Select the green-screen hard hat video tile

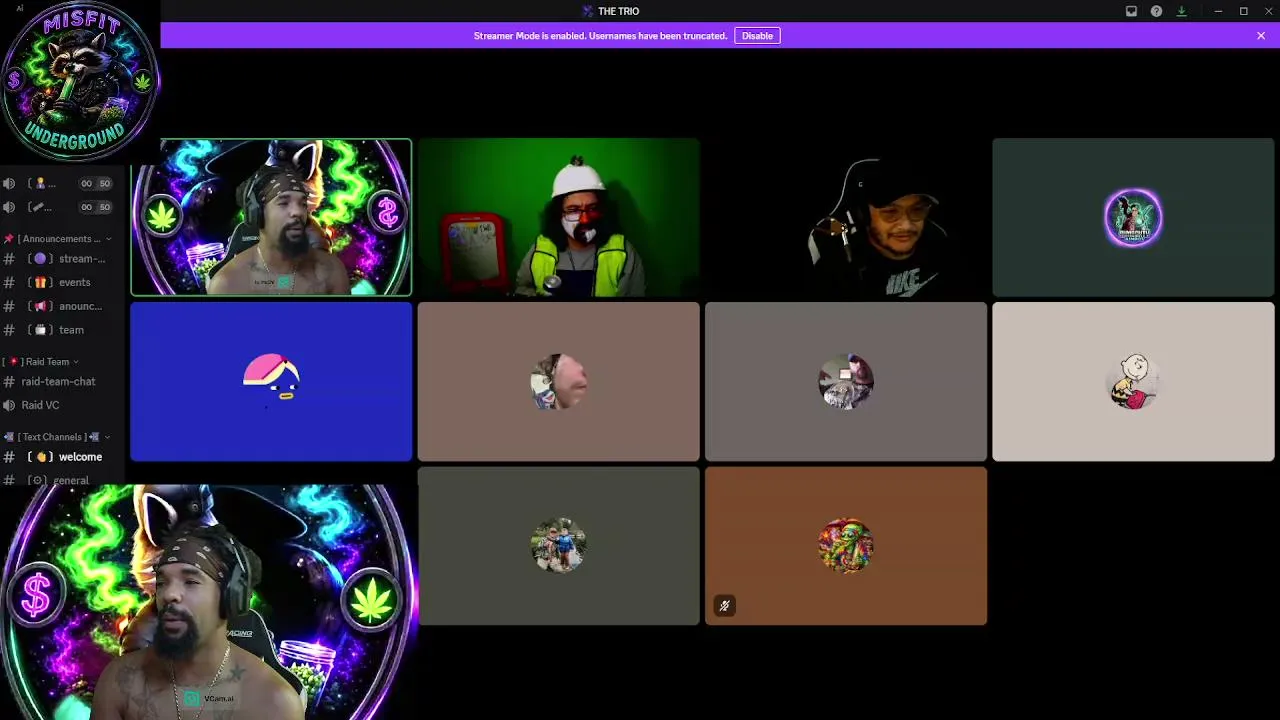click(x=558, y=217)
